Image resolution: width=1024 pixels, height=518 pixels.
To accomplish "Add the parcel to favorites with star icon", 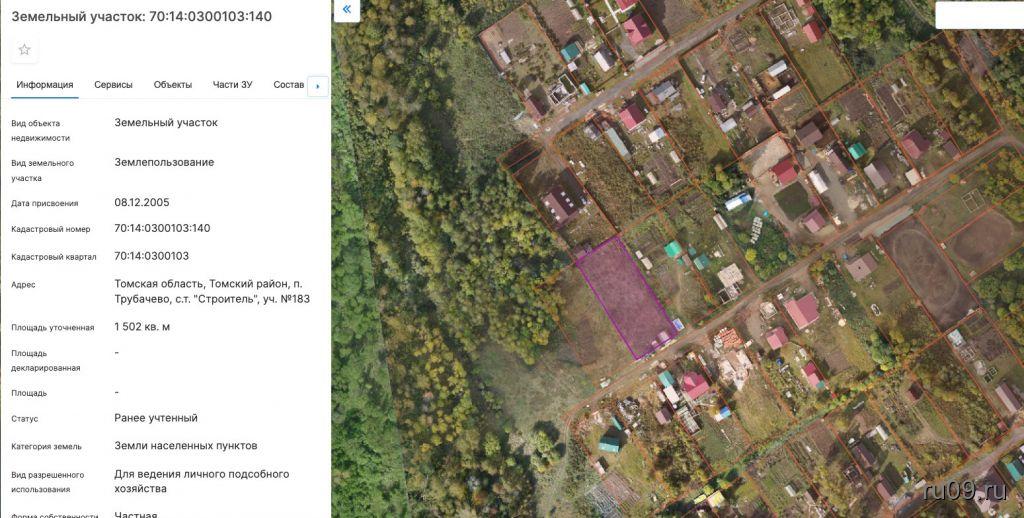I will [x=25, y=50].
